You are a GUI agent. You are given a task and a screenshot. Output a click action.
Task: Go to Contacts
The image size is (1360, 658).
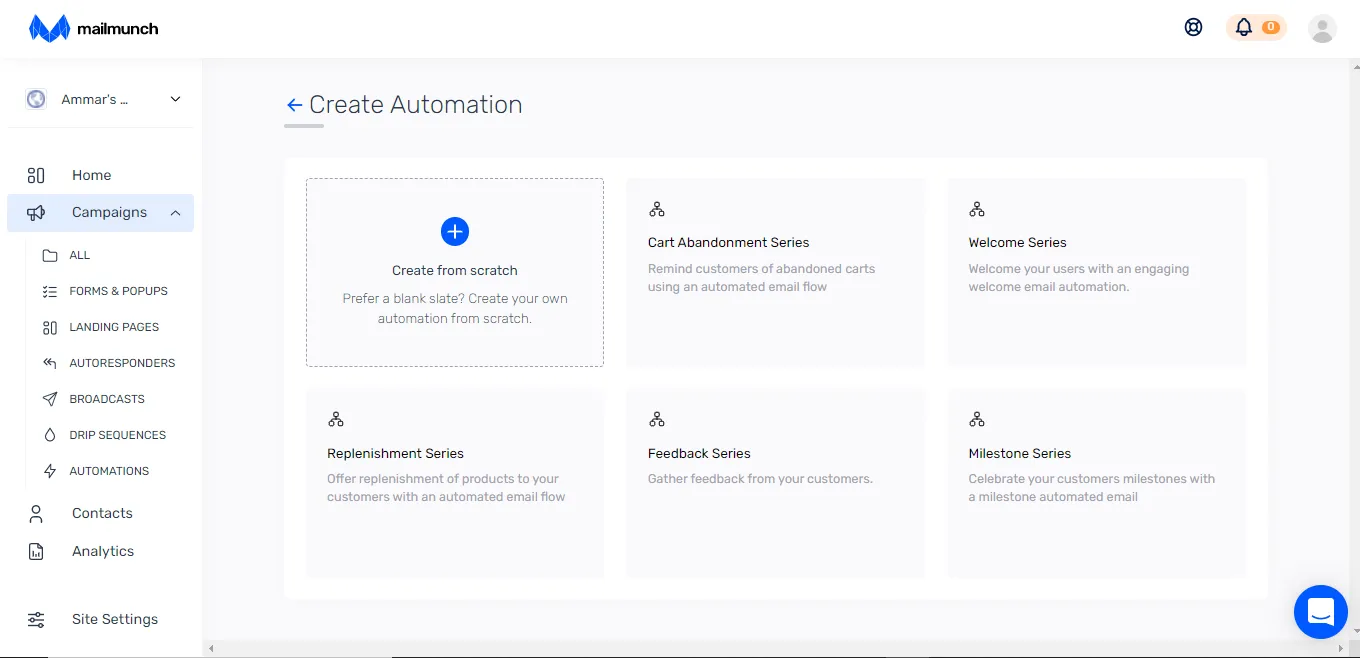point(102,513)
